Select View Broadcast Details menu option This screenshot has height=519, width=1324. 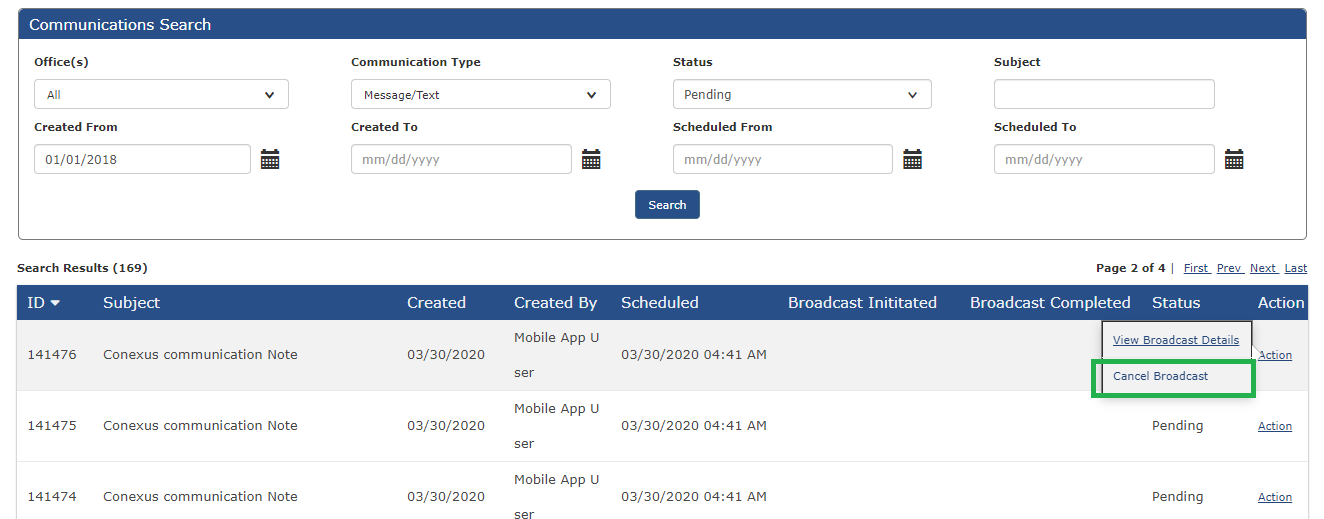[1175, 340]
